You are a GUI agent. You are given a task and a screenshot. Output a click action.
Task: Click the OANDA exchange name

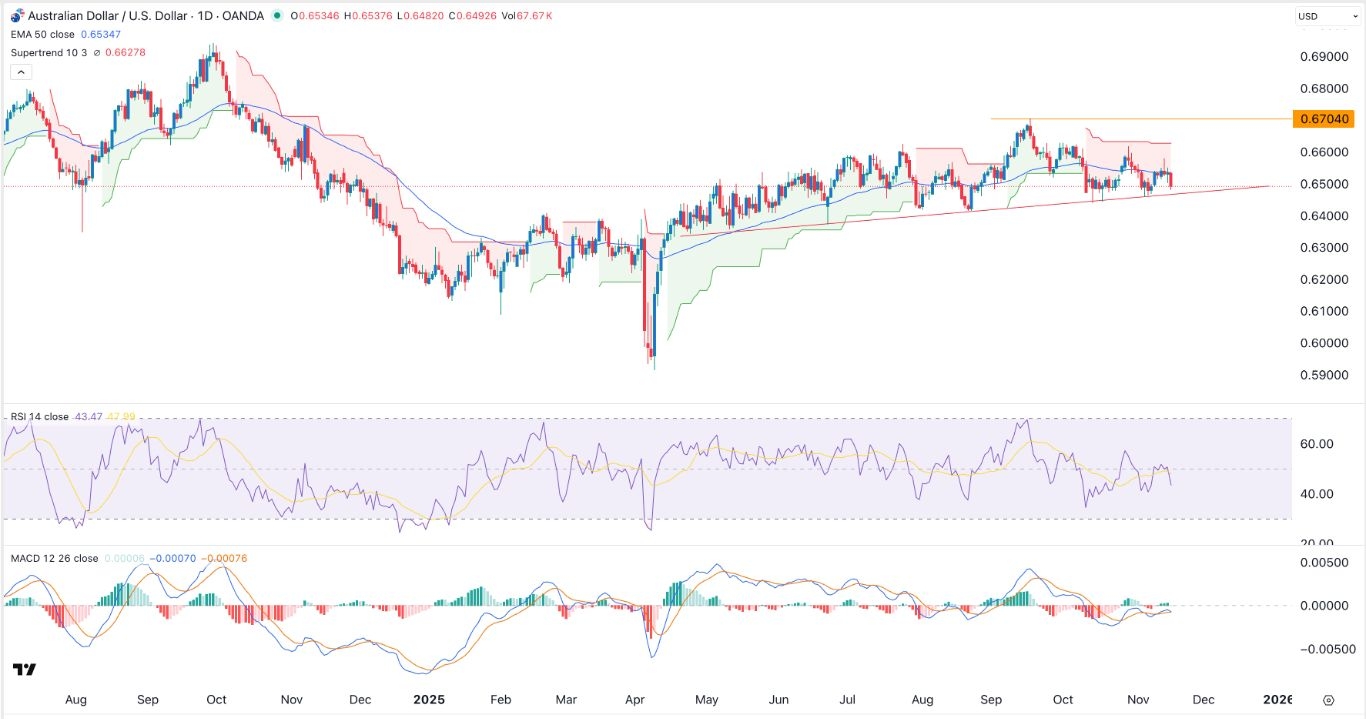pos(243,16)
